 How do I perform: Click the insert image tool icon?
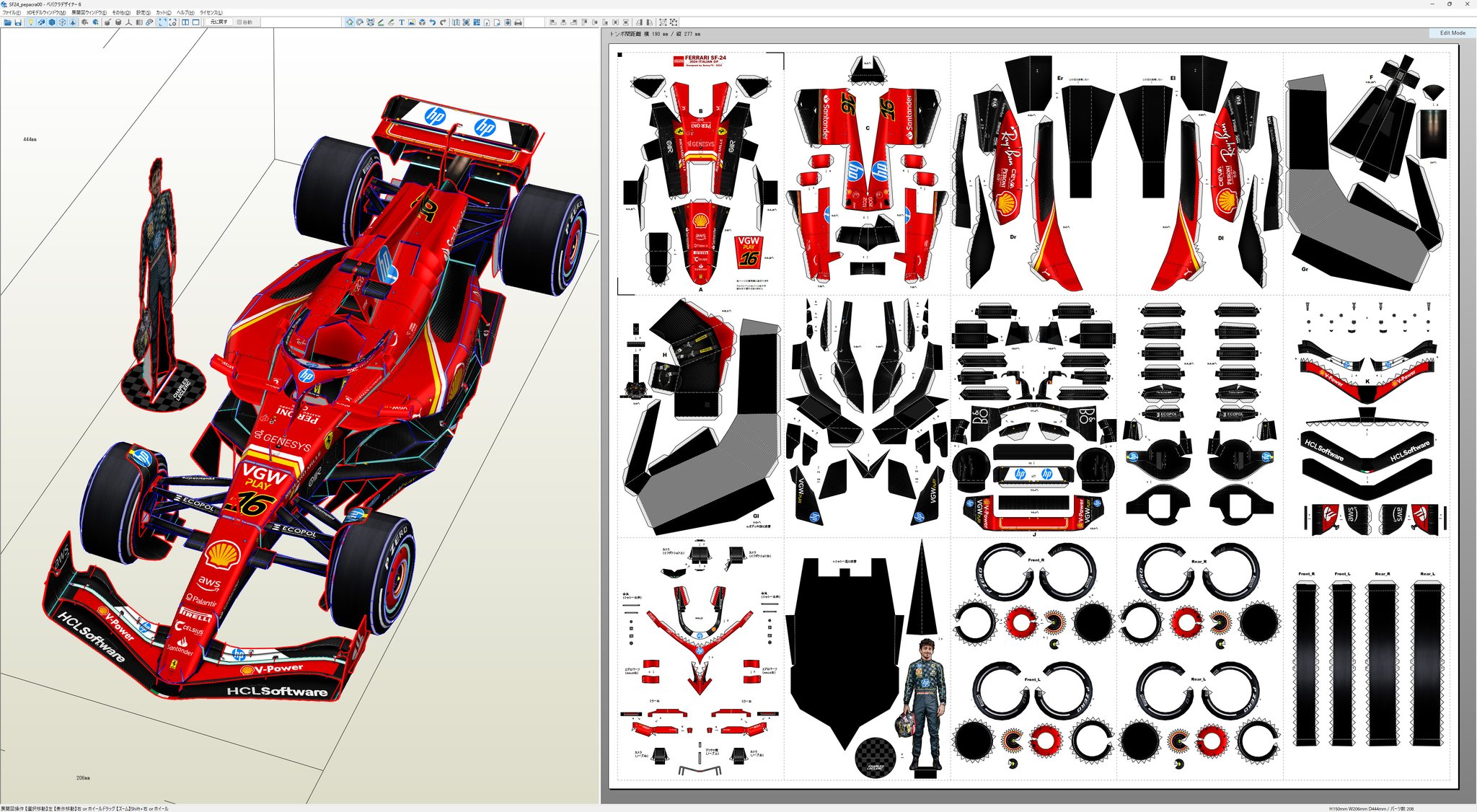(x=412, y=22)
